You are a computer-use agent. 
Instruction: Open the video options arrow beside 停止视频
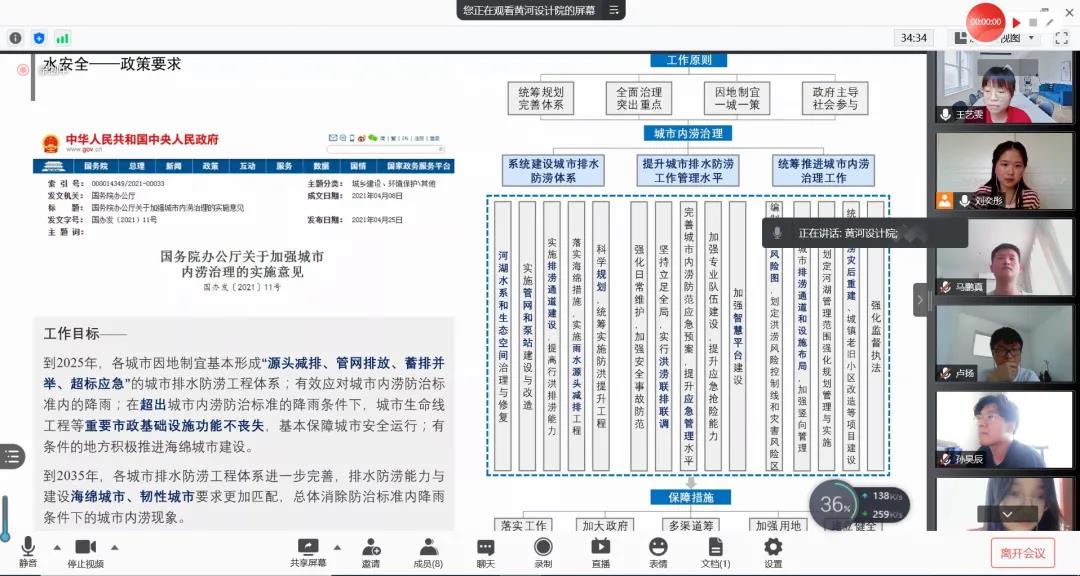pos(114,548)
